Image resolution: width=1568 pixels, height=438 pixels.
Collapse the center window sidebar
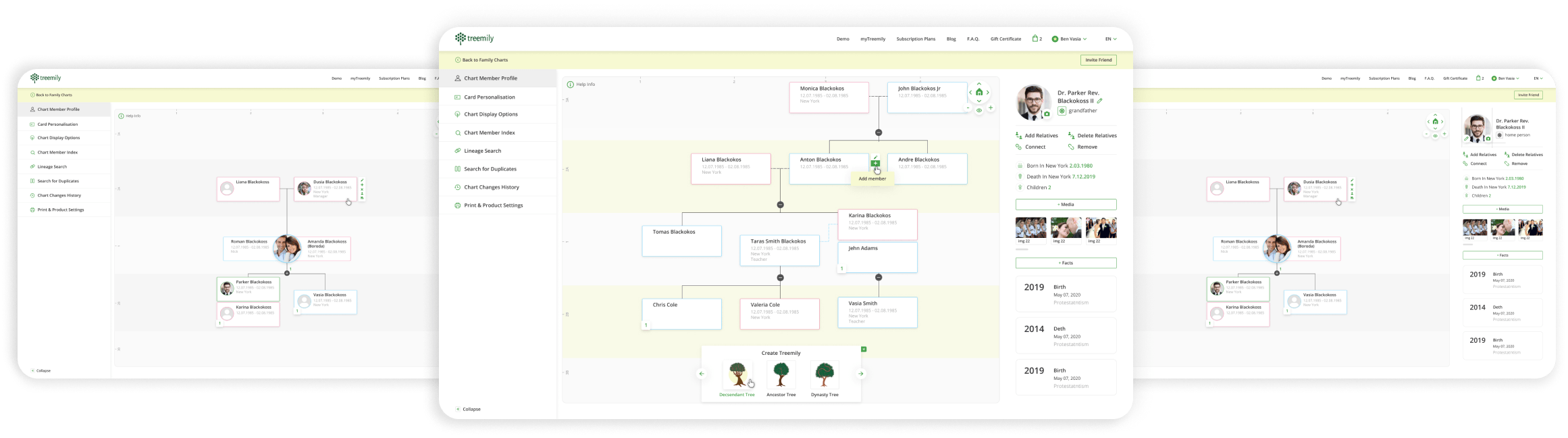point(468,409)
